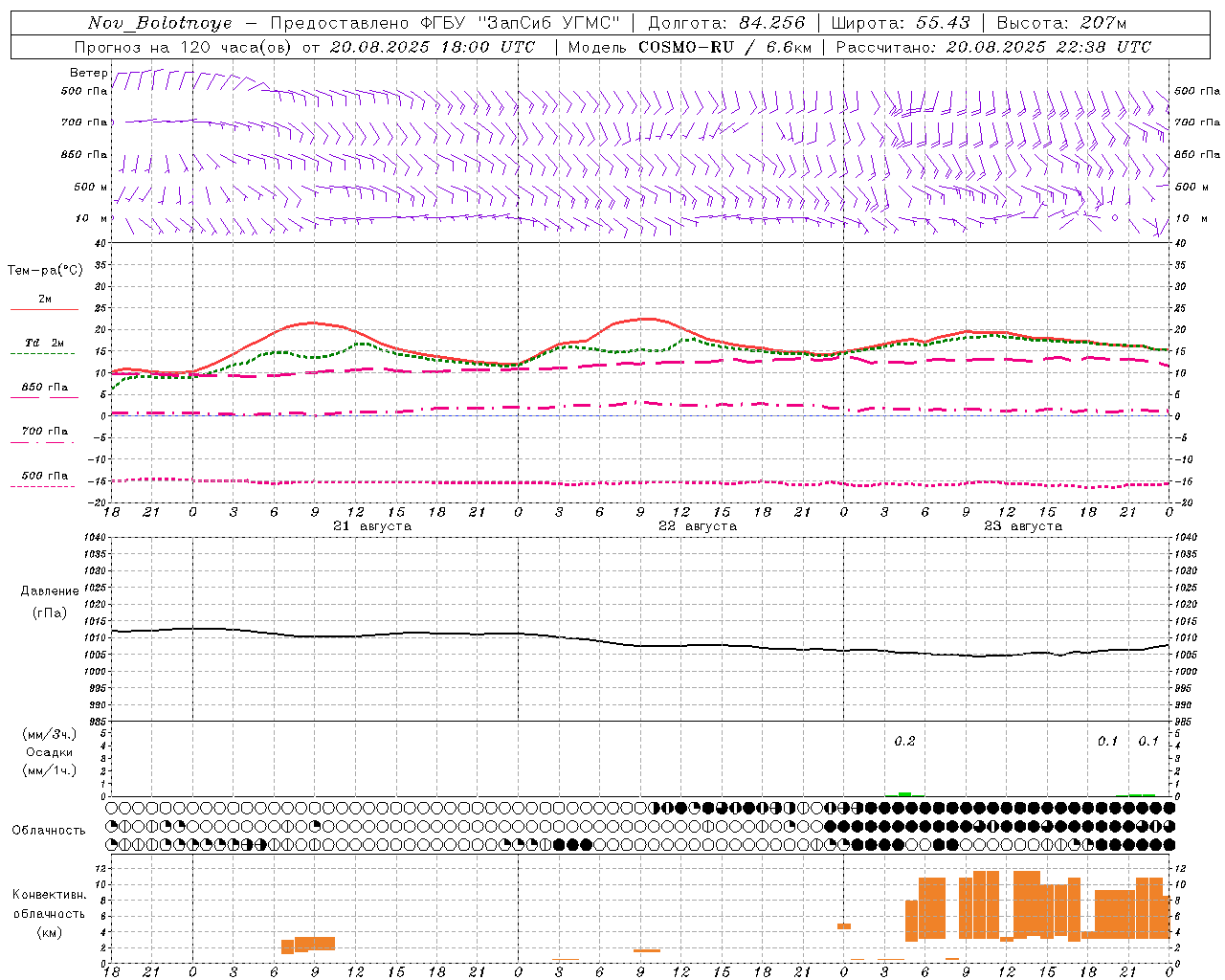Click the Рассчитано: 20.08.2025 22:38 UTC timestamp
This screenshot has width=1225, height=980.
(993, 47)
